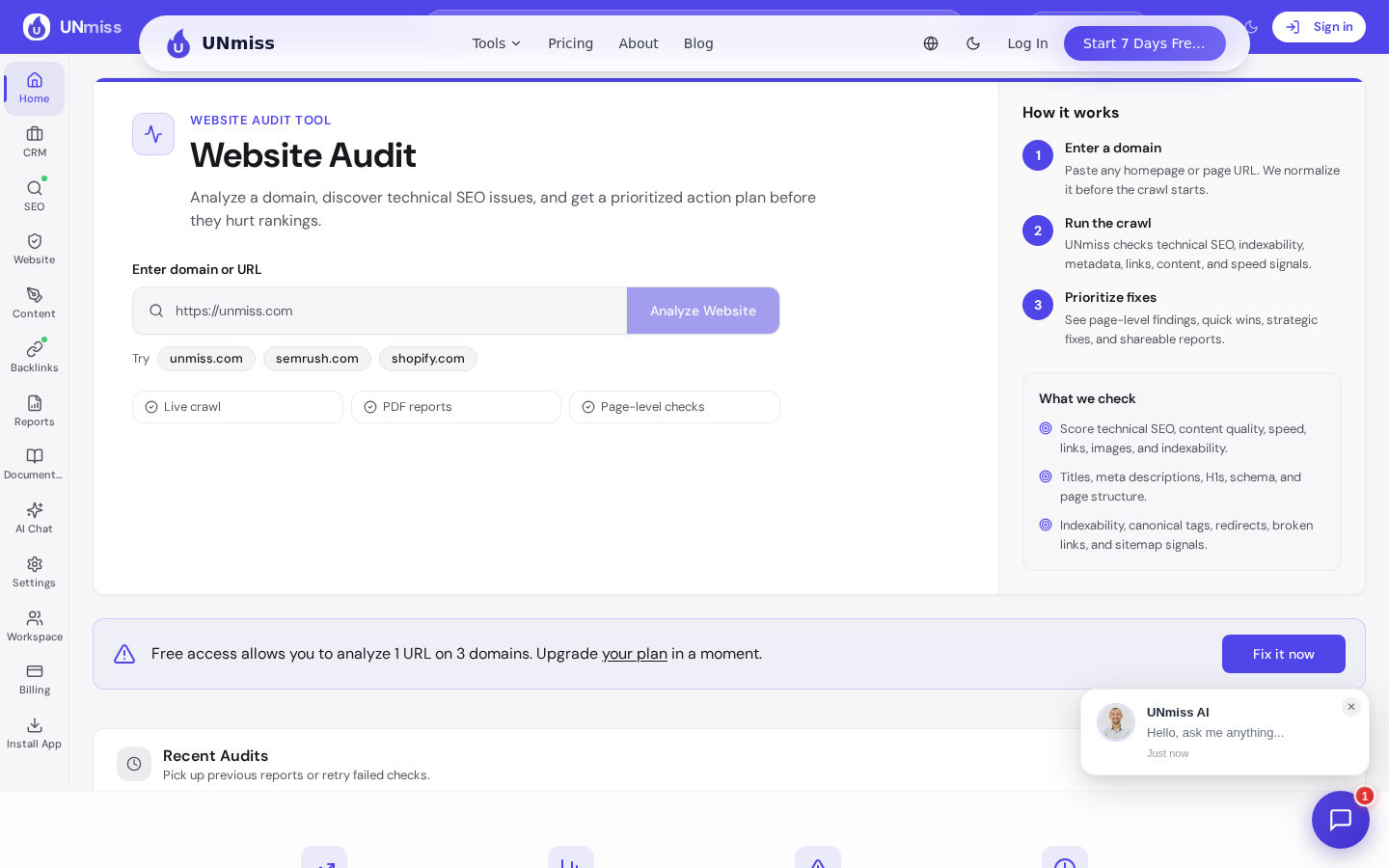
Task: Try the semrush.com suggestion
Action: [317, 359]
